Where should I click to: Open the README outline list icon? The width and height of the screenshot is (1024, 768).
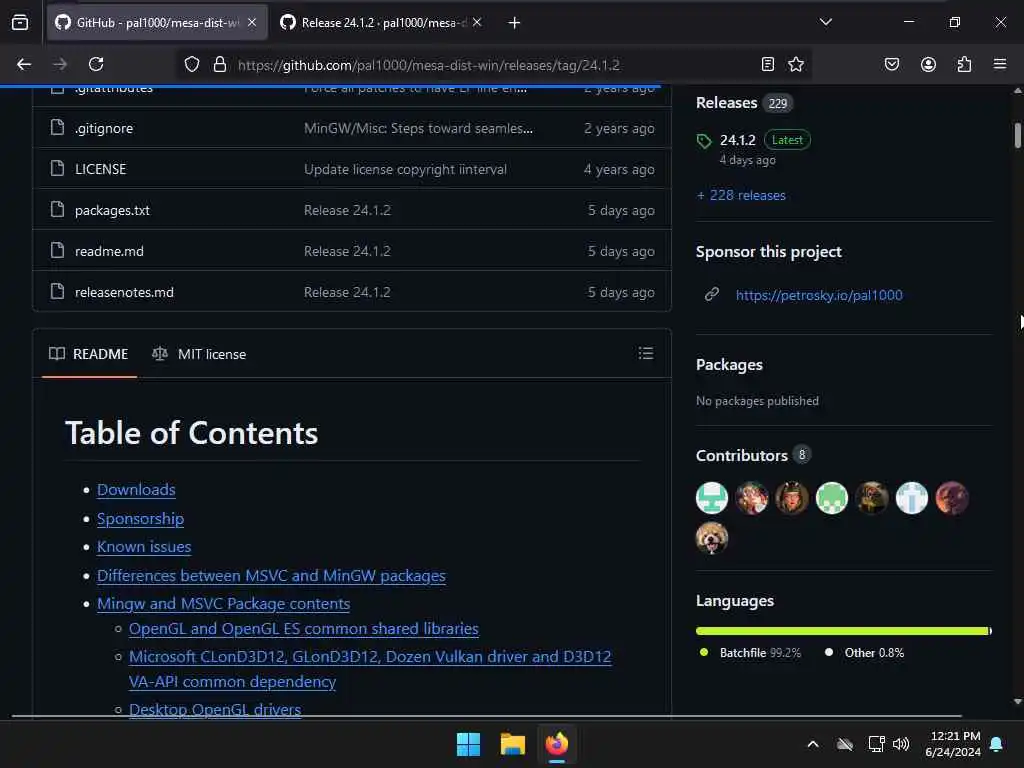pos(646,353)
